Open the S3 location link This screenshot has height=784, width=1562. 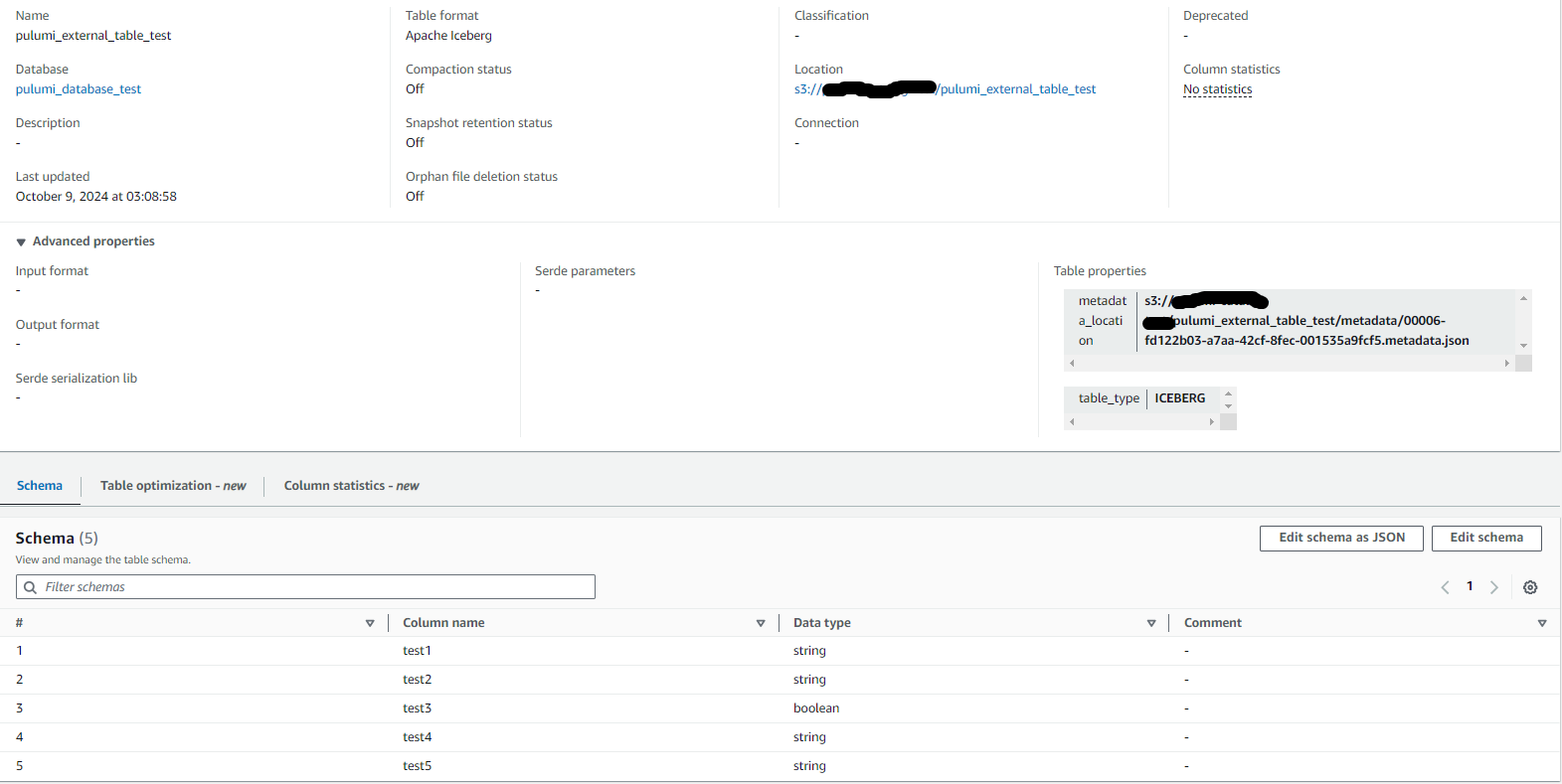(x=945, y=89)
